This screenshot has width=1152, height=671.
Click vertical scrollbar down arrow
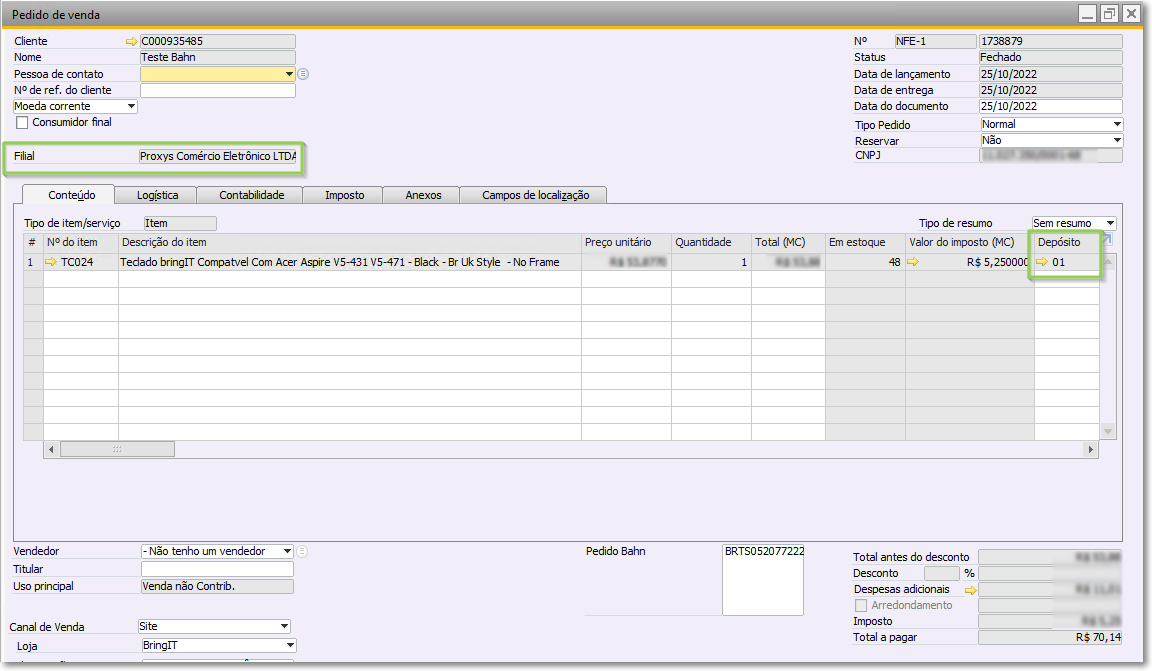(x=1108, y=431)
